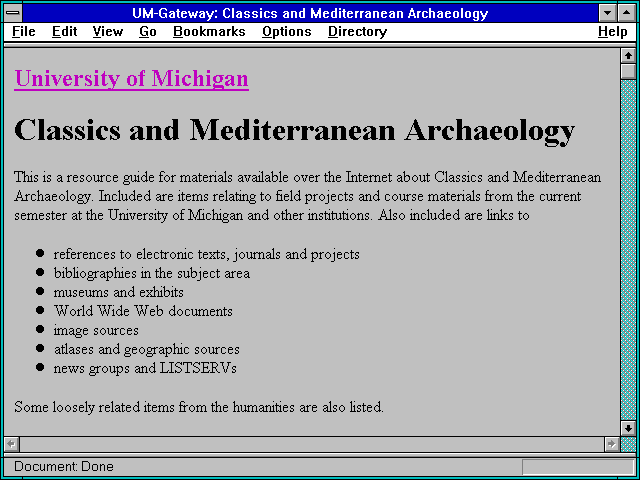Click the 'image sources' list item
The height and width of the screenshot is (480, 640).
pos(96,330)
